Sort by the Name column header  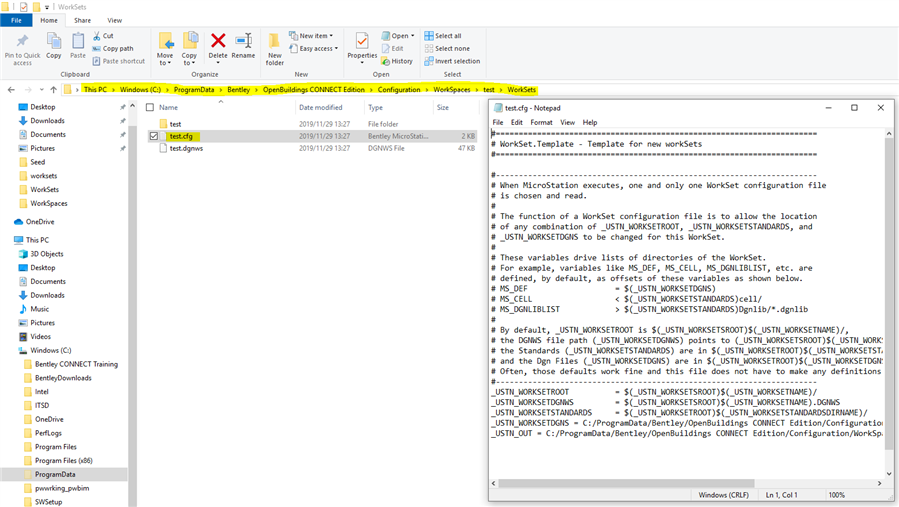pyautogui.click(x=169, y=107)
